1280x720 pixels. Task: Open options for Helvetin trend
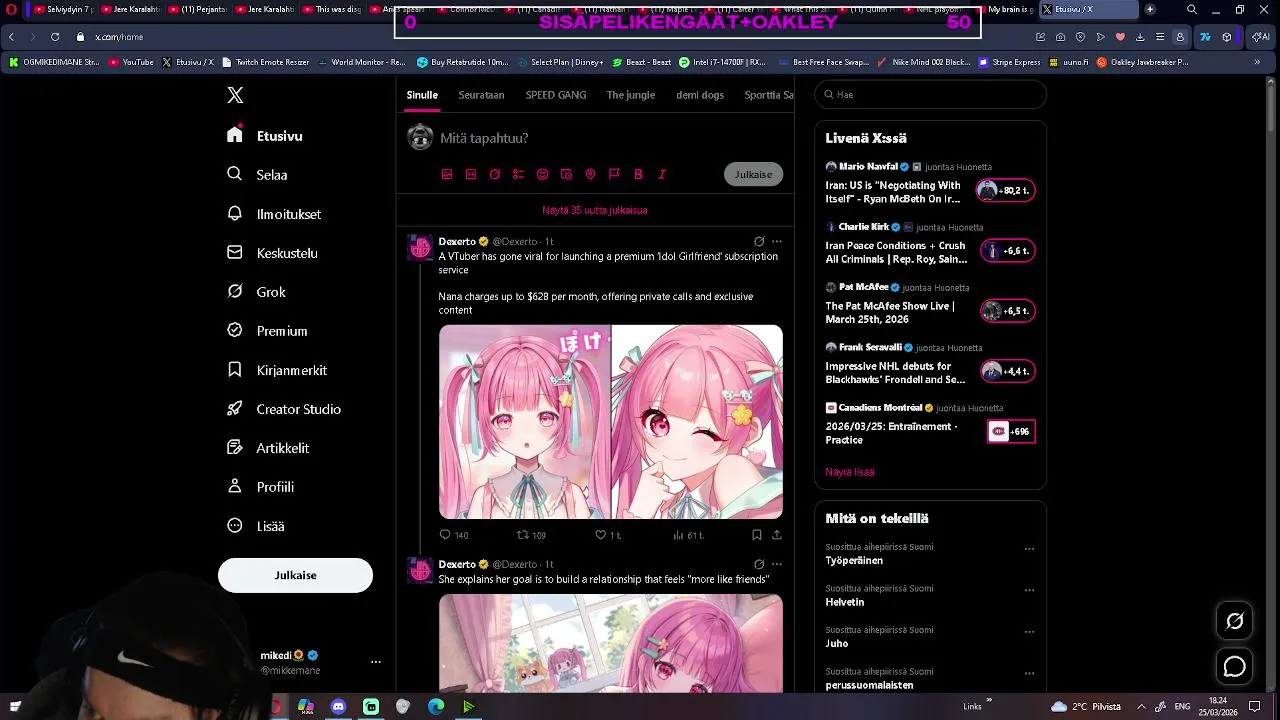[1029, 590]
